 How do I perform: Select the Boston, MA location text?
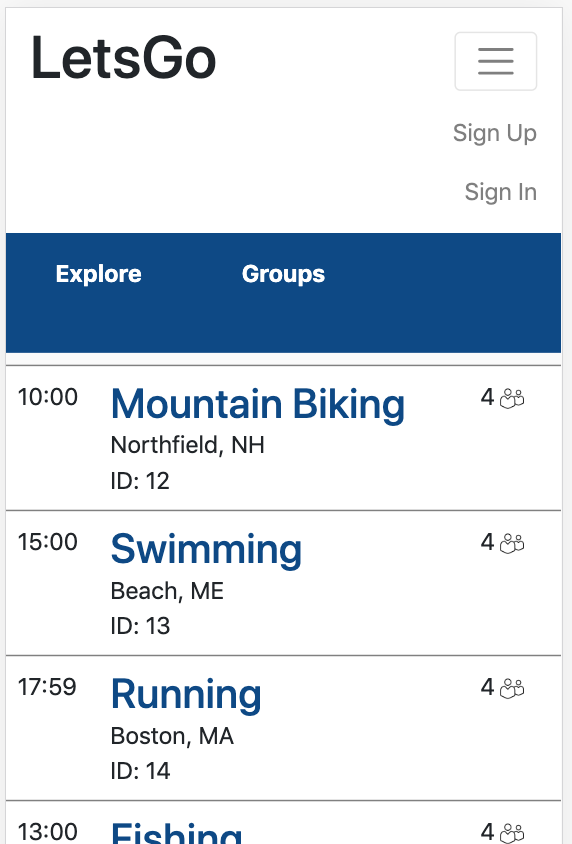pyautogui.click(x=172, y=736)
